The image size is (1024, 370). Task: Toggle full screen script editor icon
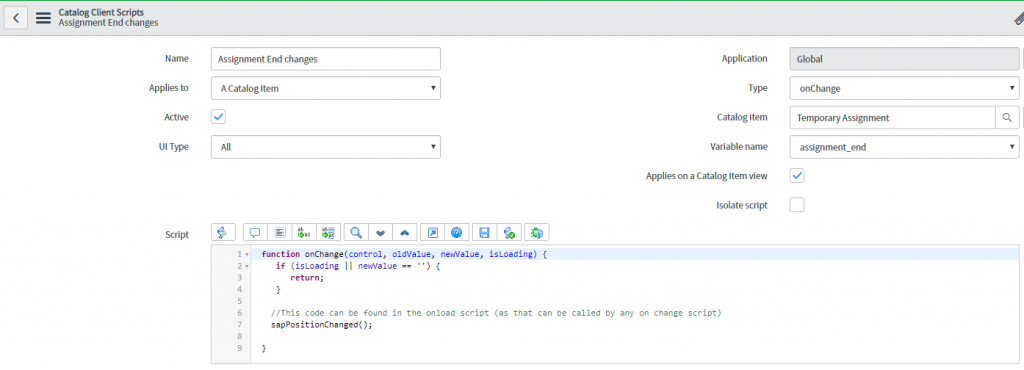coord(432,232)
